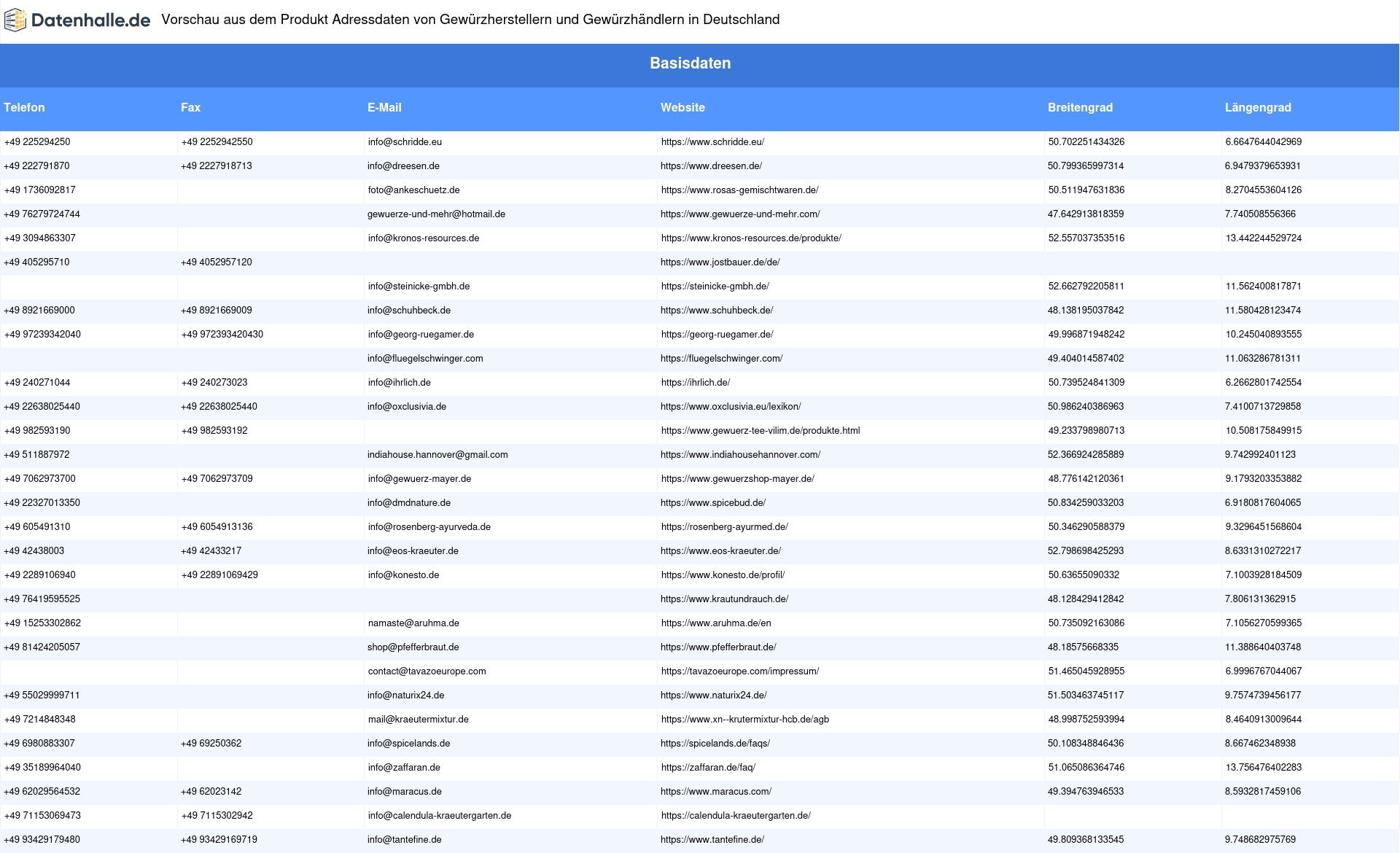
Task: Open the oxclusivia.eu/lexikon link
Action: click(x=731, y=407)
